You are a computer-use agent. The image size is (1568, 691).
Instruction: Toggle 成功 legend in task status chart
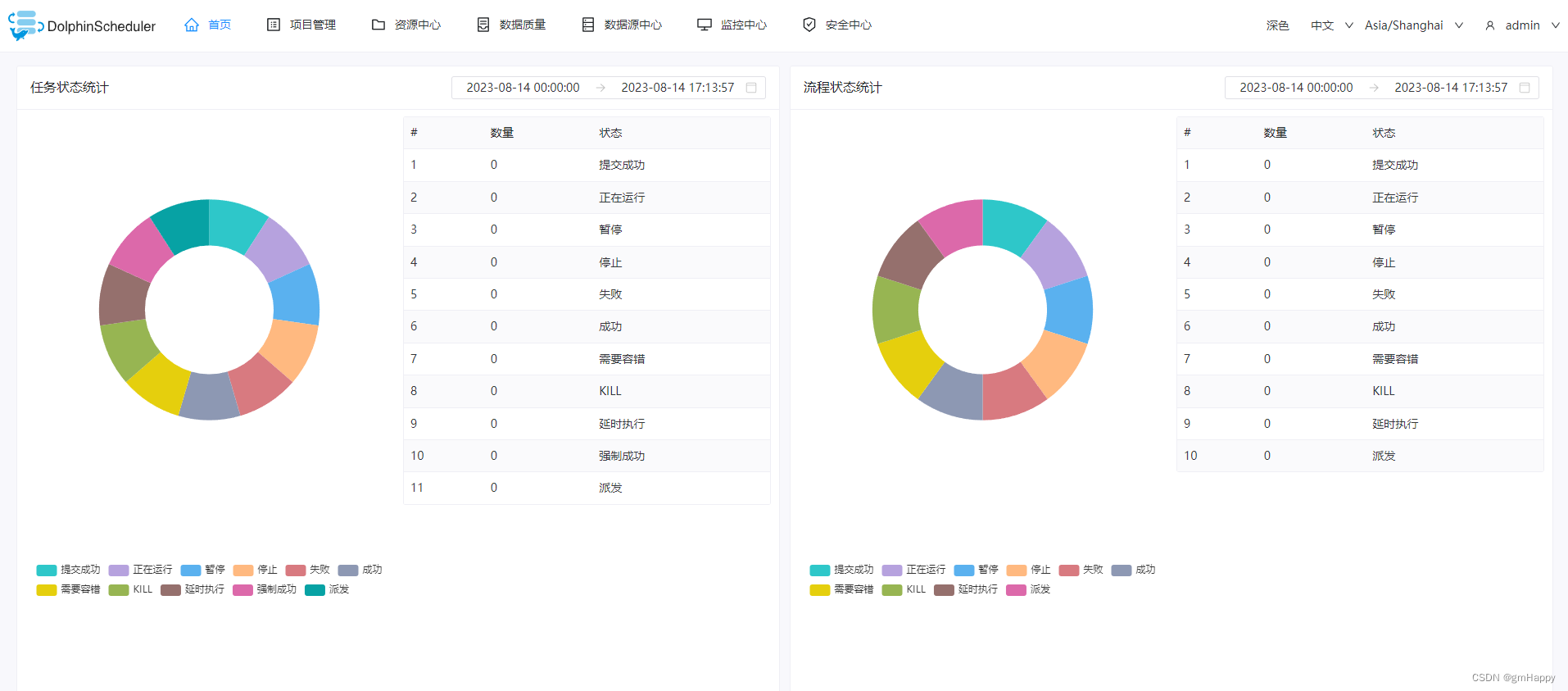click(x=360, y=570)
